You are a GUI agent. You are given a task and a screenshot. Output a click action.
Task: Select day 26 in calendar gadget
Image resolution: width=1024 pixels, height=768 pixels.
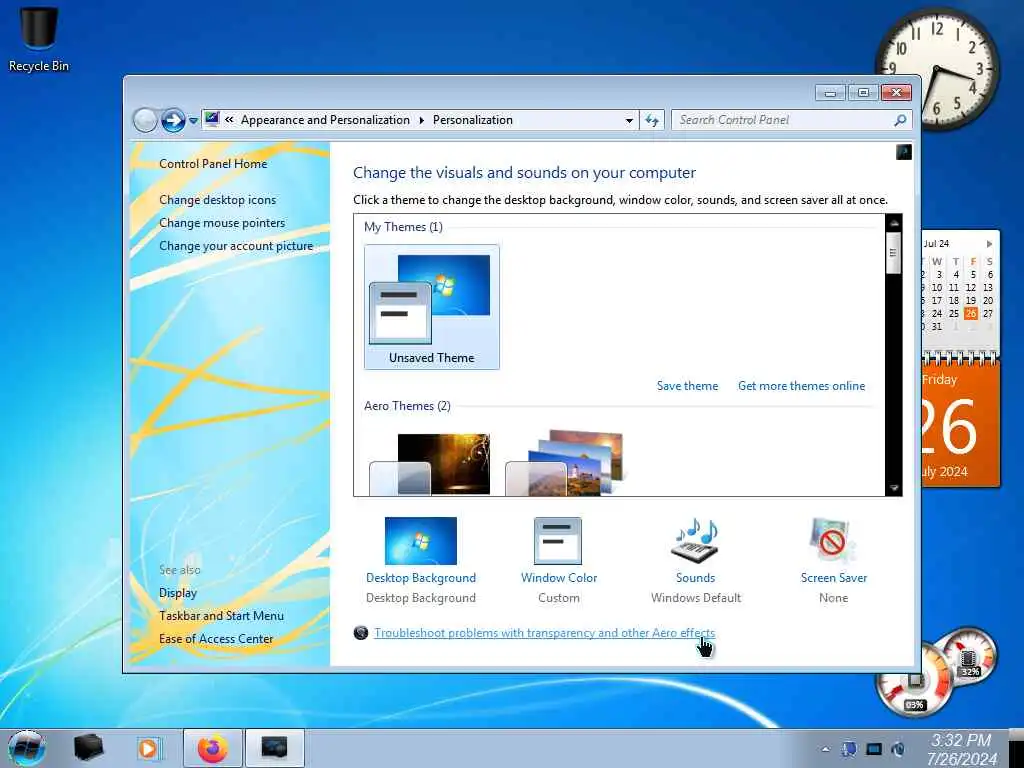coord(971,313)
